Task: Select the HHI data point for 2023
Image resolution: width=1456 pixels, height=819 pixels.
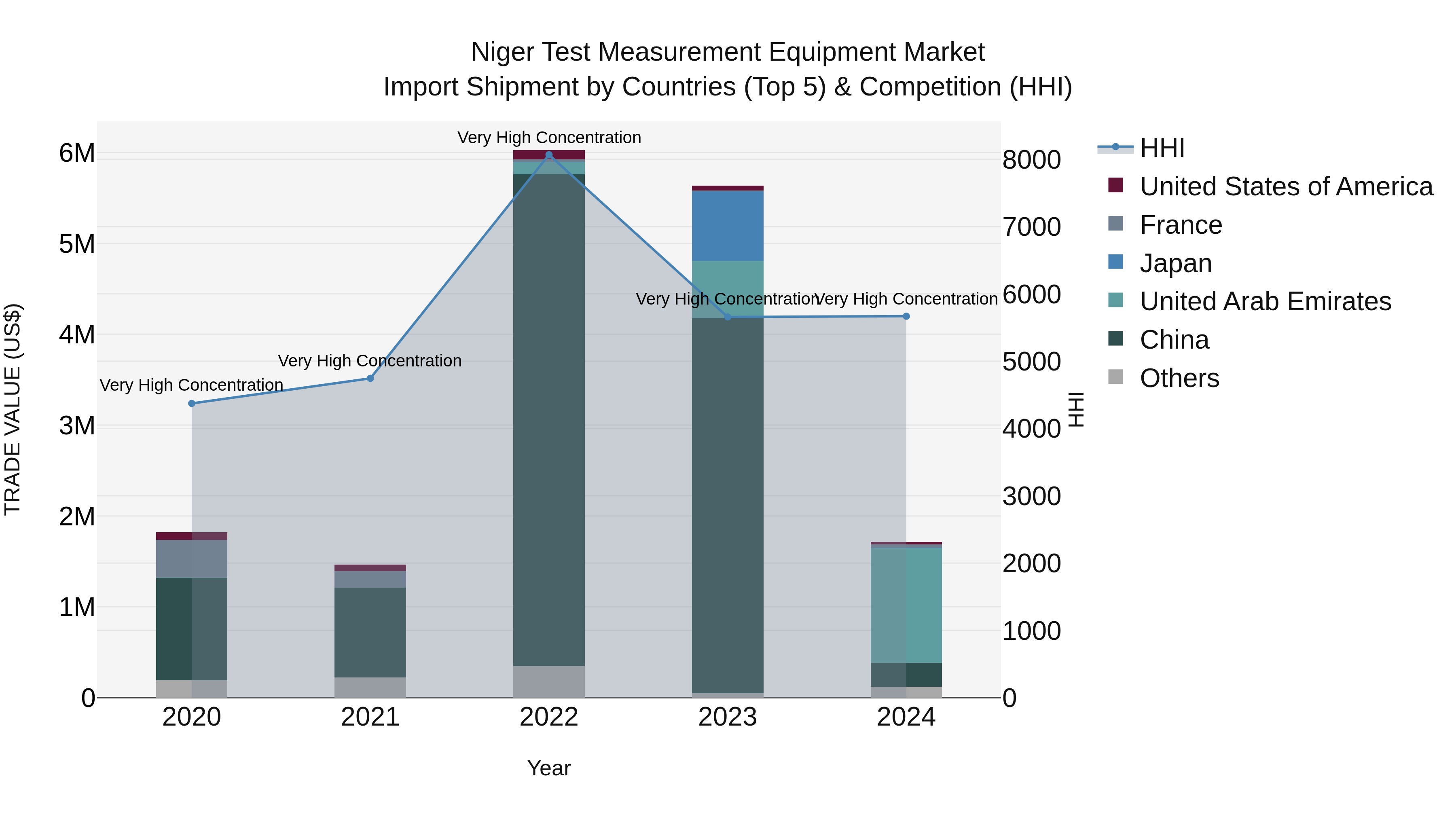Action: (728, 317)
